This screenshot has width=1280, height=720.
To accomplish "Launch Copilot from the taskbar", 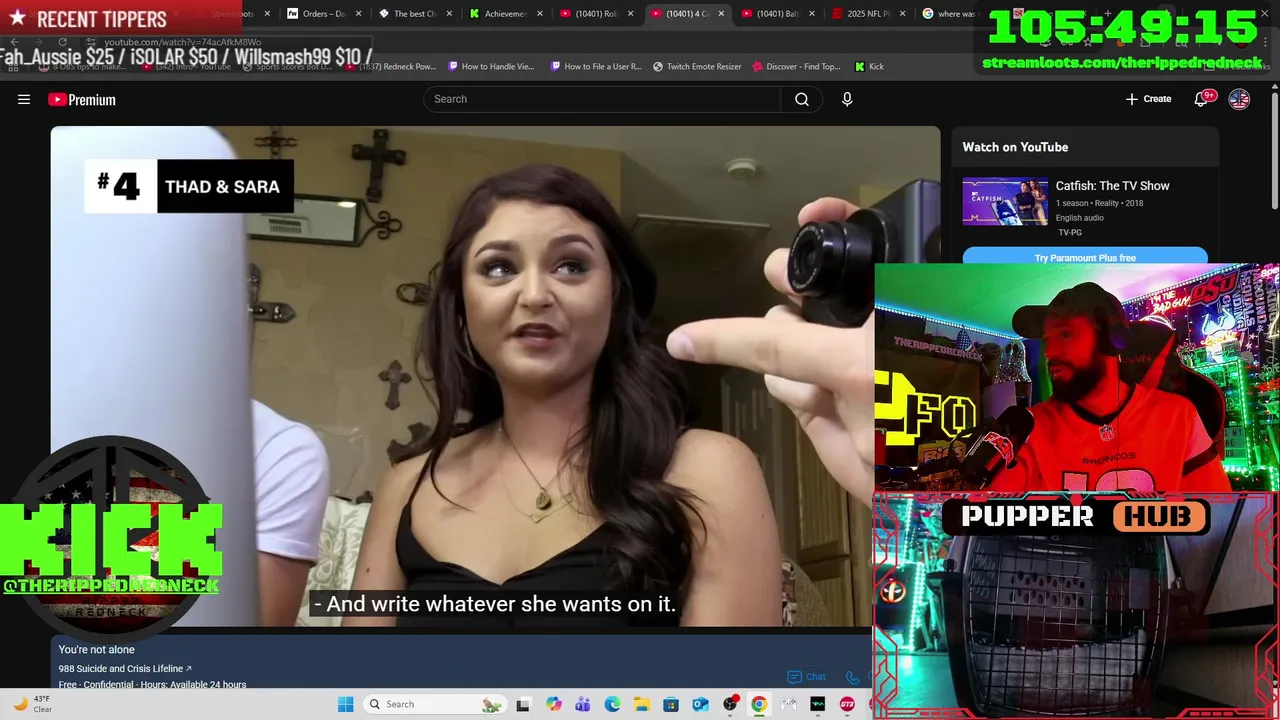I will [x=554, y=704].
